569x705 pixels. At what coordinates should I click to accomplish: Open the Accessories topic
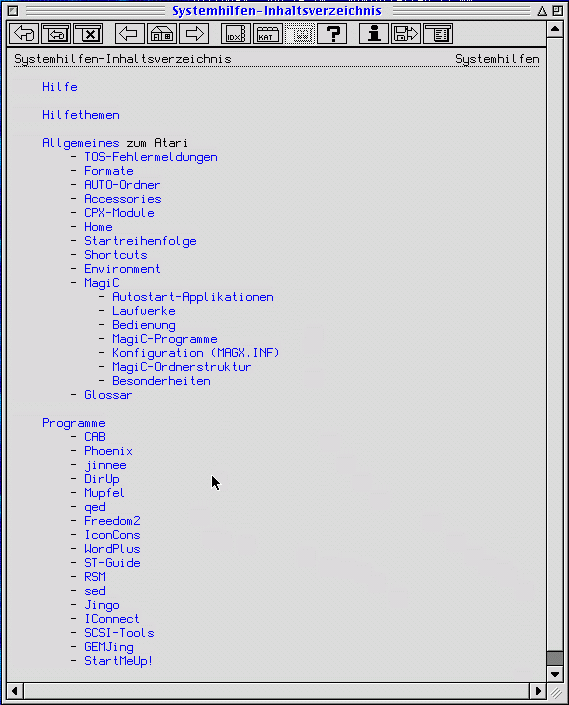123,199
